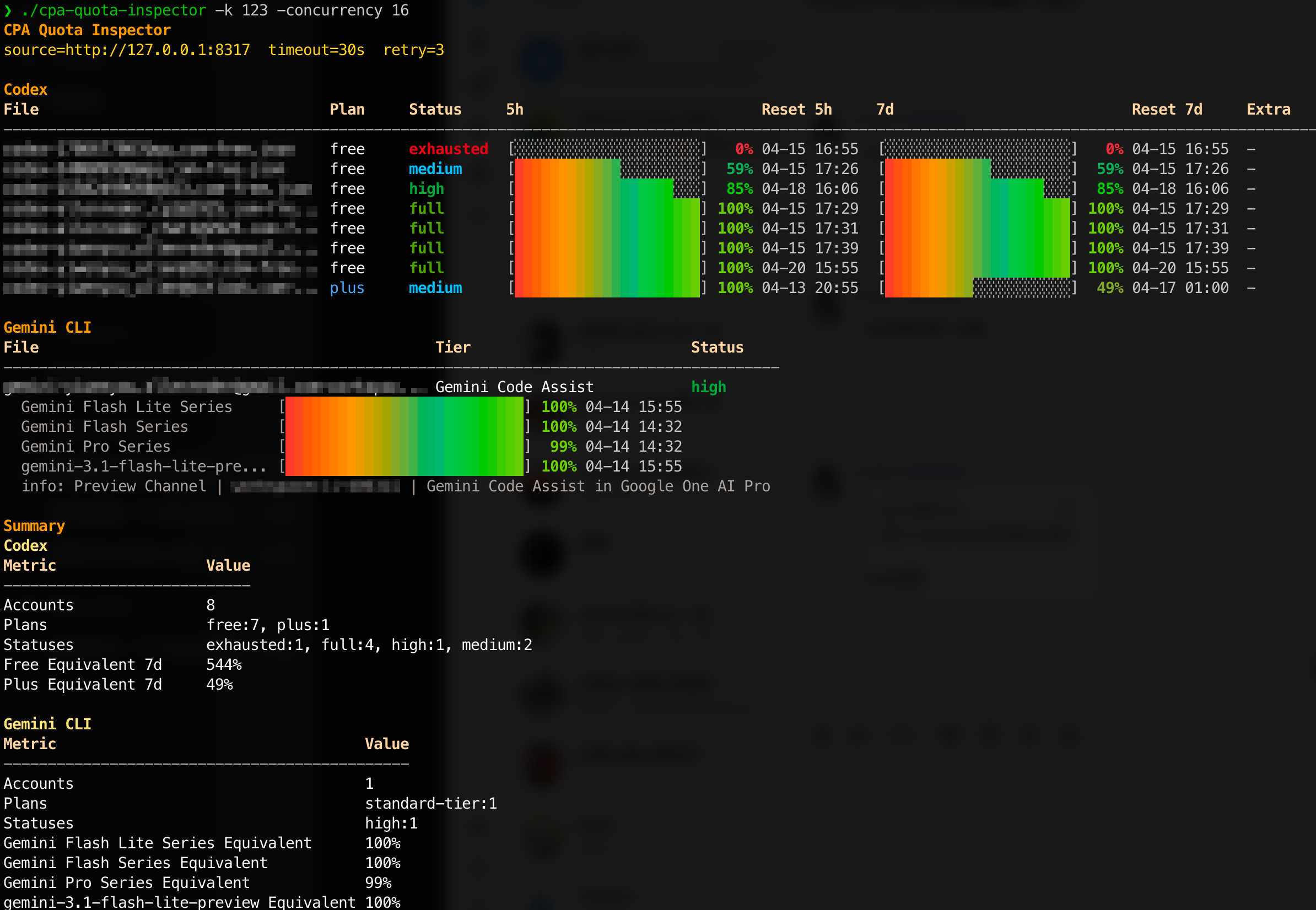
Task: Click the Summary heading
Action: coord(34,526)
